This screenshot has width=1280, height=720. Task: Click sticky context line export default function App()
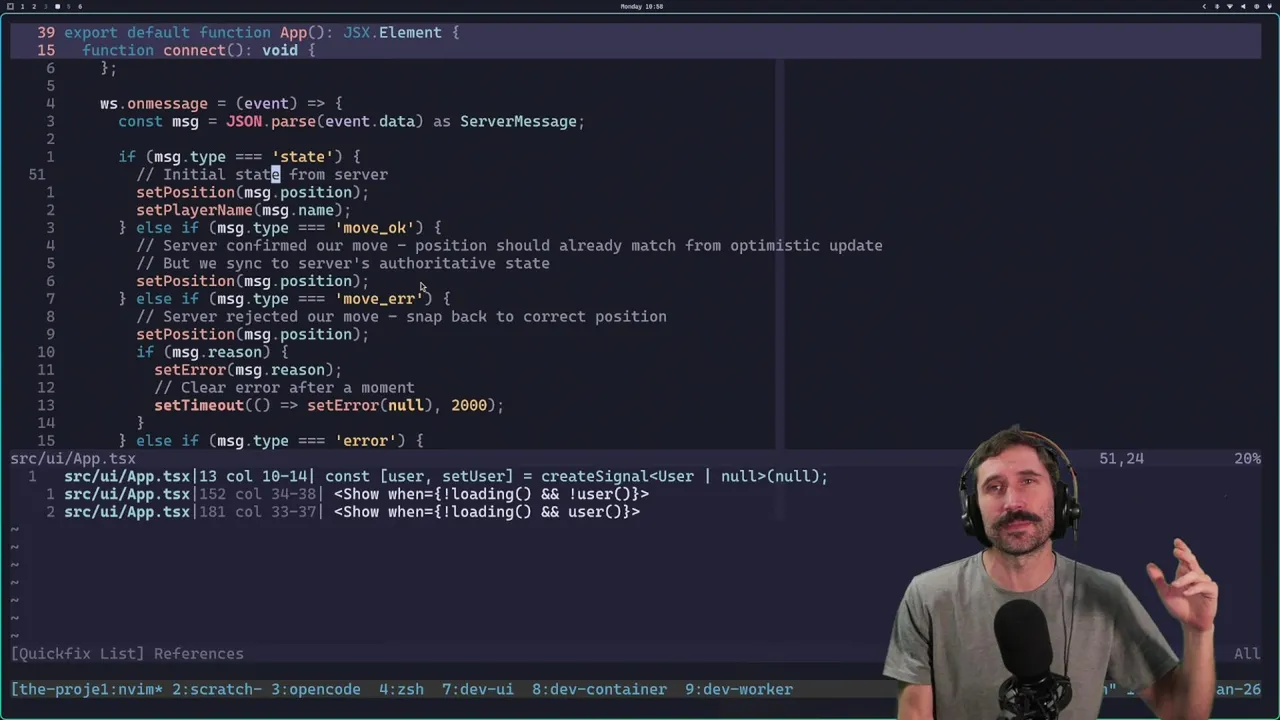(262, 32)
